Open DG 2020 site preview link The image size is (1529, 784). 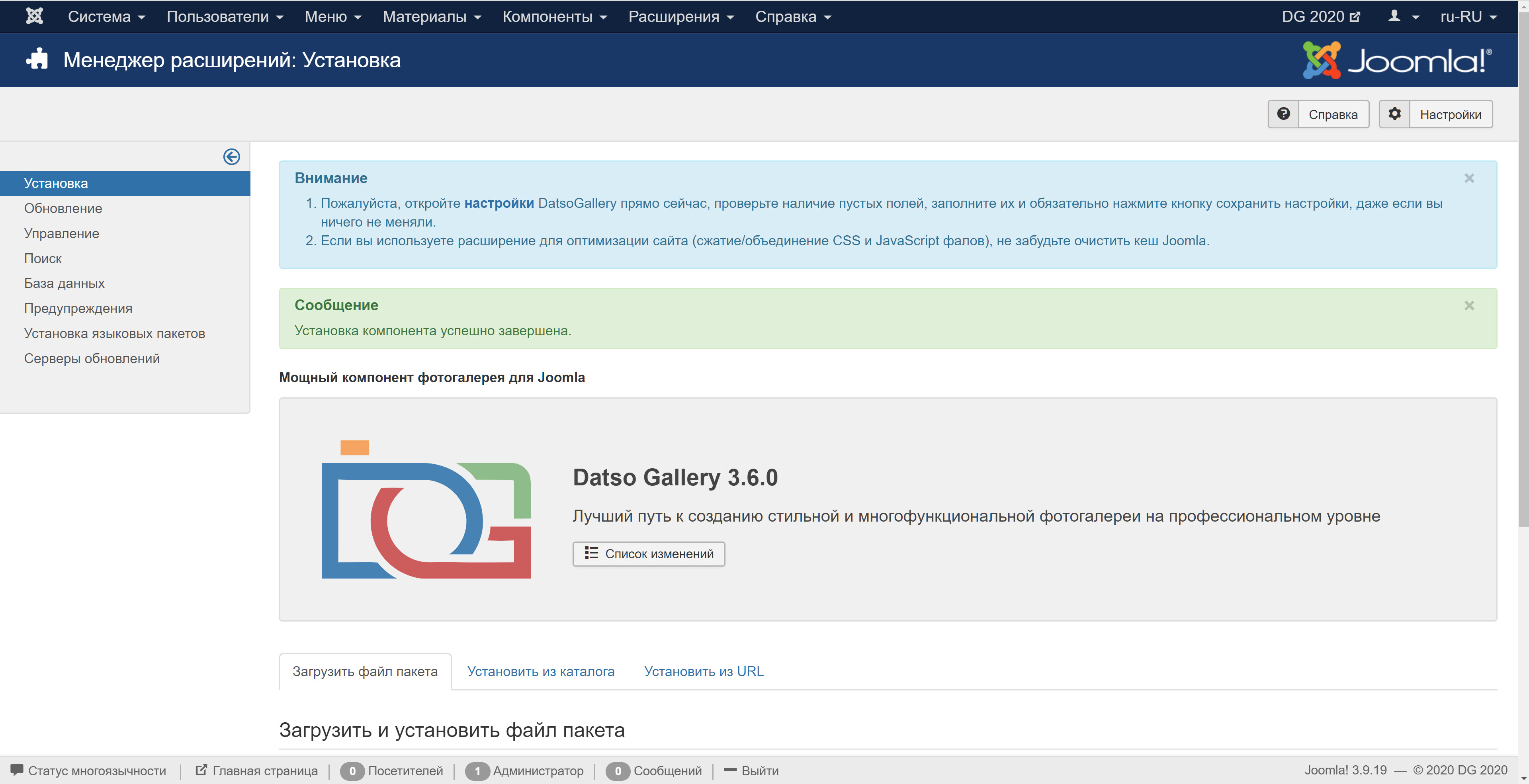coord(1321,16)
